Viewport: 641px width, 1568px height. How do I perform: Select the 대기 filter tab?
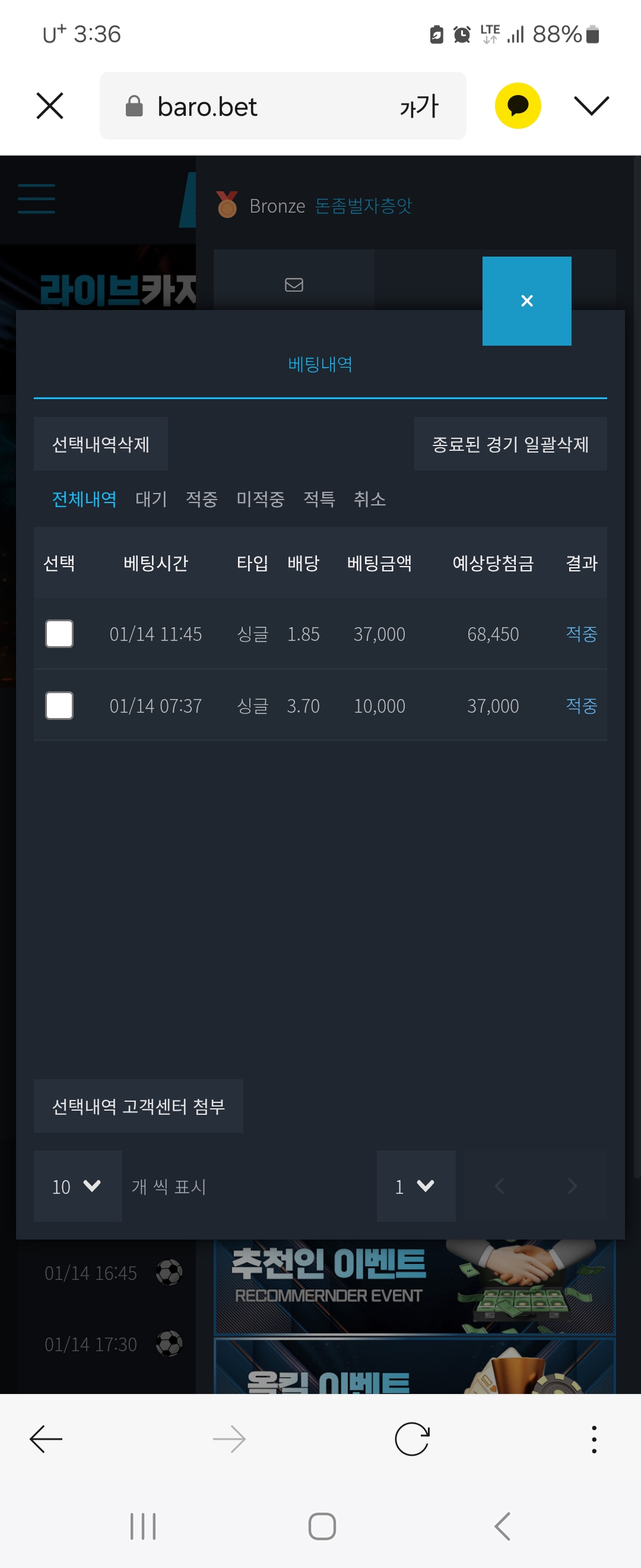tap(151, 499)
